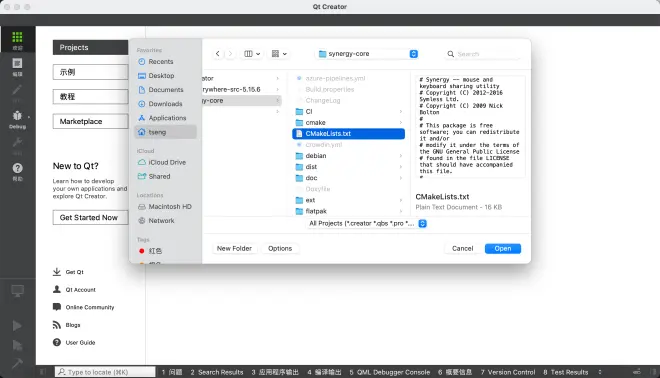660x378 pixels.
Task: Open QML Debugger Console pane
Action: point(389,372)
